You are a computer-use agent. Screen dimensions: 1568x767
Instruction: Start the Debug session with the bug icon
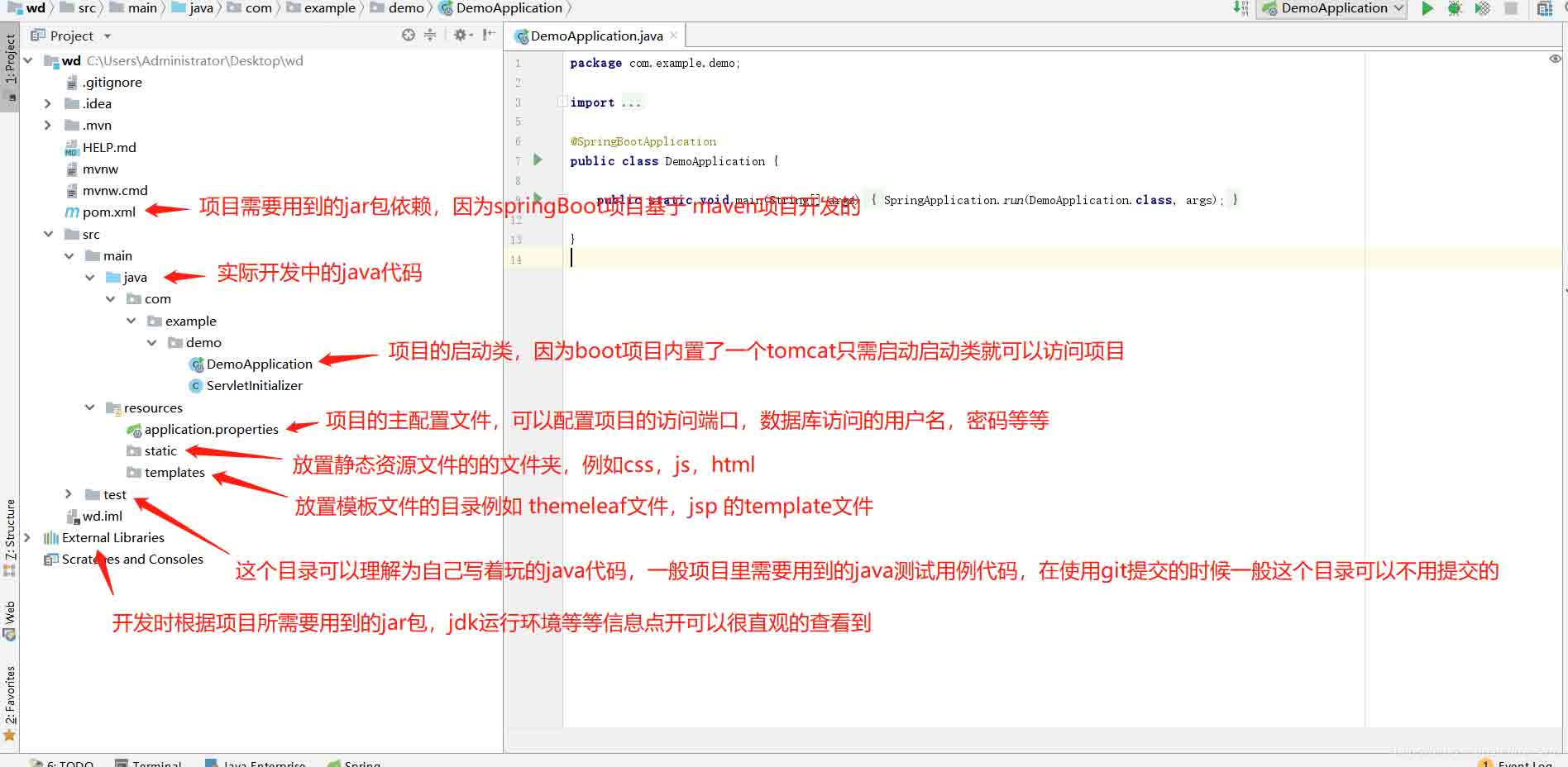[x=1454, y=8]
